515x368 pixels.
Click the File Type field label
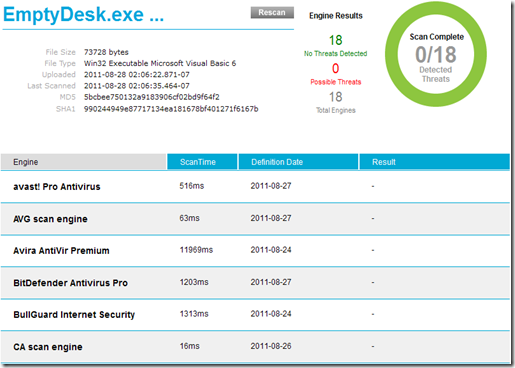[x=60, y=63]
